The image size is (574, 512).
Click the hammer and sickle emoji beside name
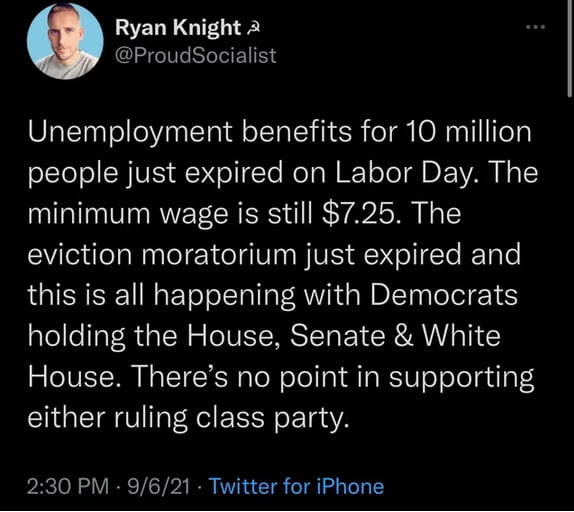(253, 28)
